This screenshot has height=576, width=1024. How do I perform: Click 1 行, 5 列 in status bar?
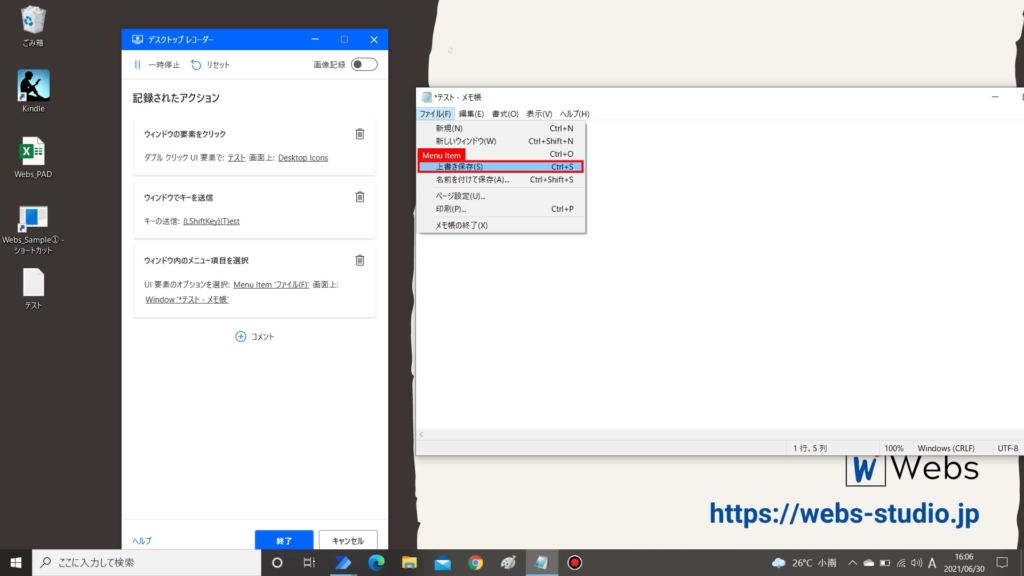(810, 448)
